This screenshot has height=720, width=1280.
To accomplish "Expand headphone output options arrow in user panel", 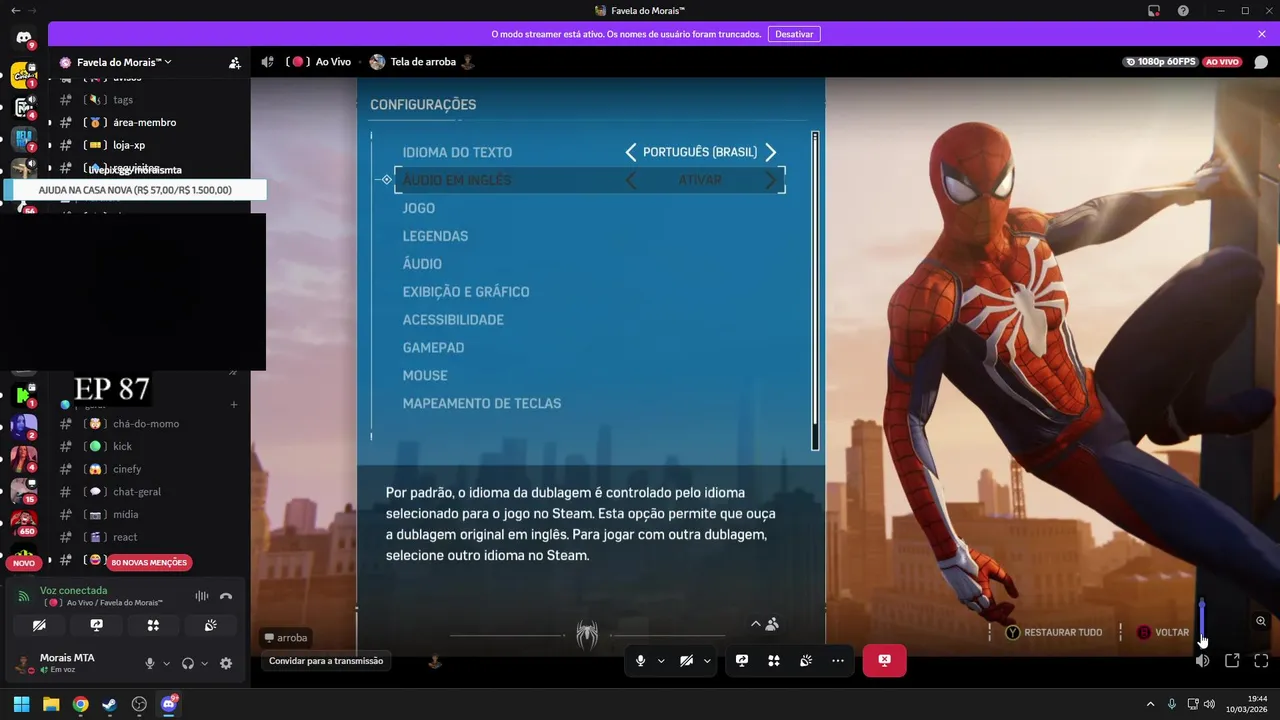I will 204,663.
